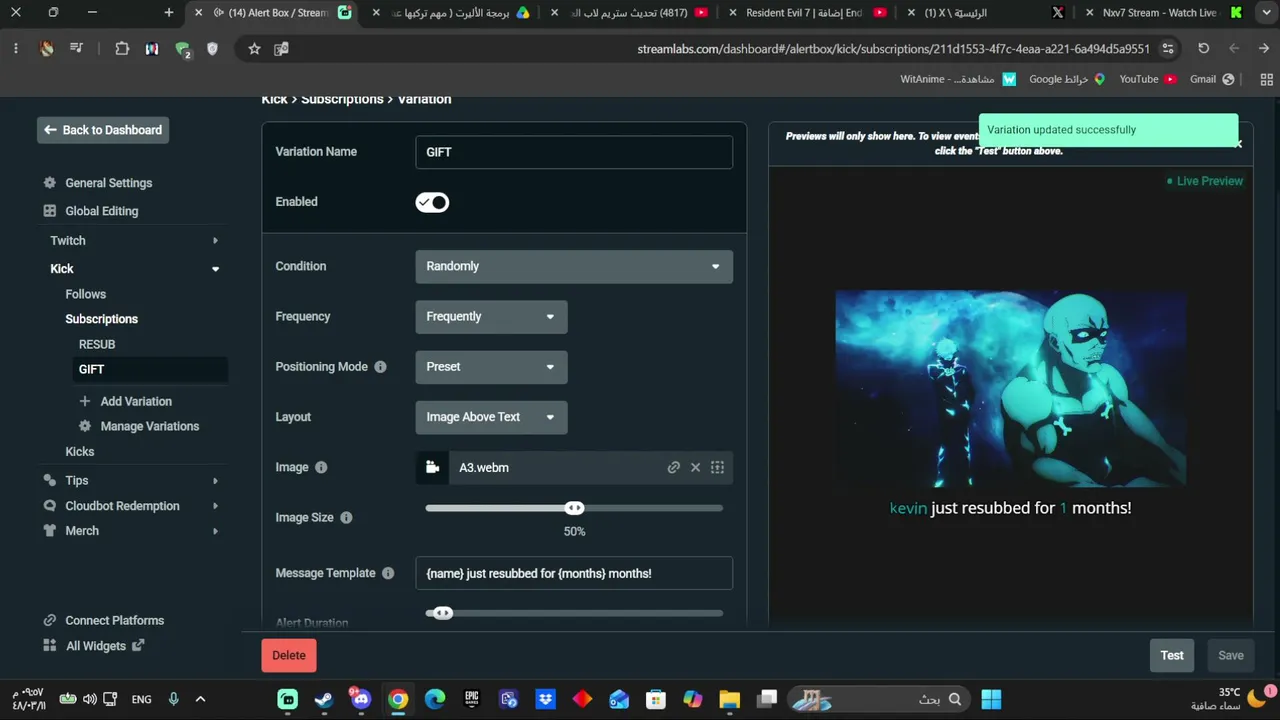Open the Chrome three-dot menu

point(16,48)
